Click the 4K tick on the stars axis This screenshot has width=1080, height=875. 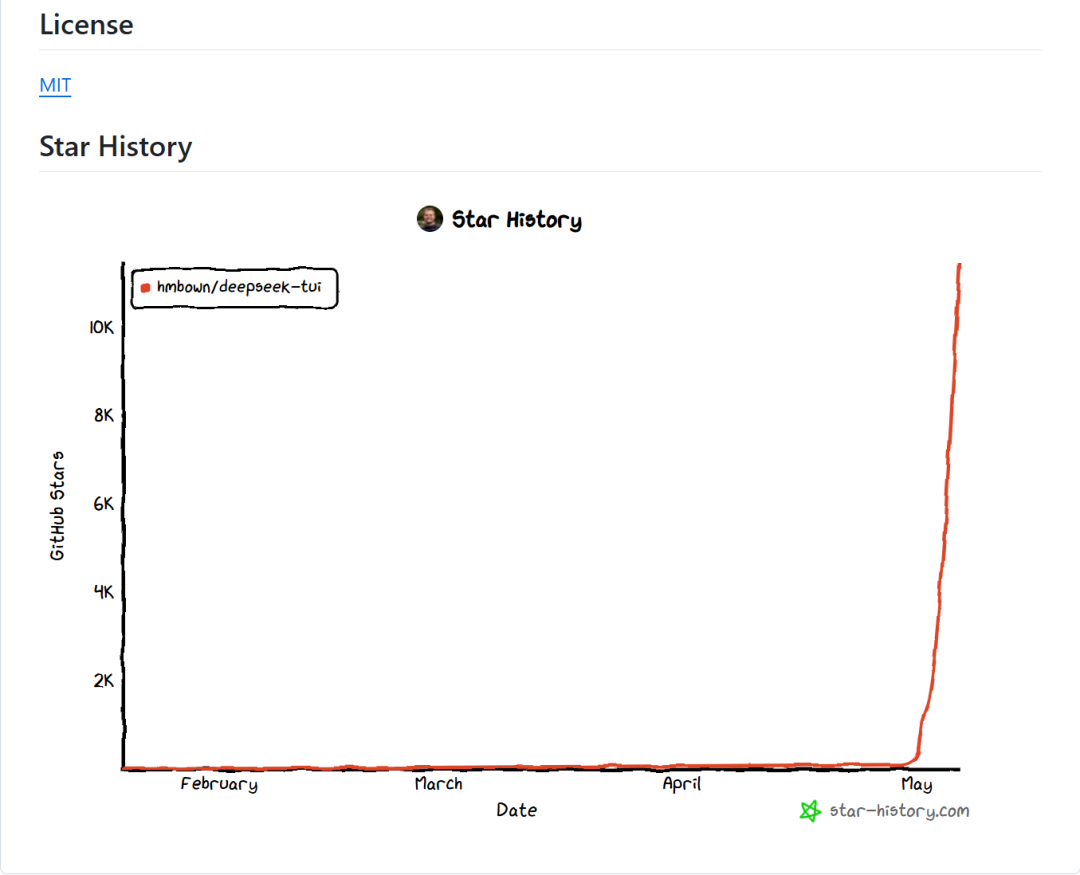point(104,592)
